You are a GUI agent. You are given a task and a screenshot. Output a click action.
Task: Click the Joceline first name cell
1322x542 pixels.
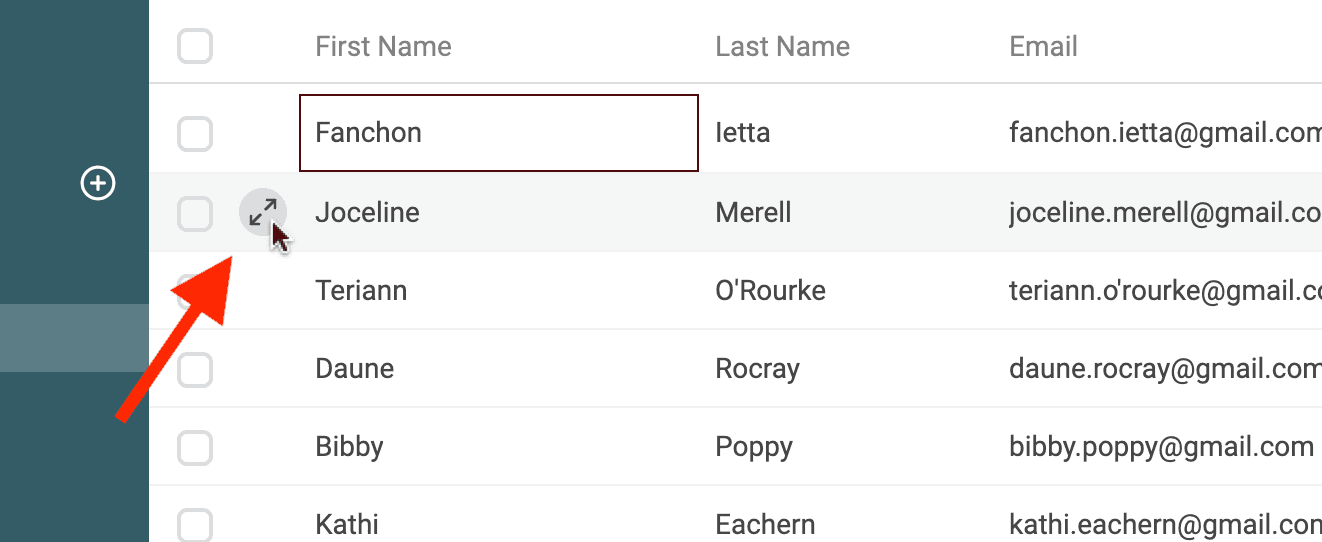click(367, 213)
